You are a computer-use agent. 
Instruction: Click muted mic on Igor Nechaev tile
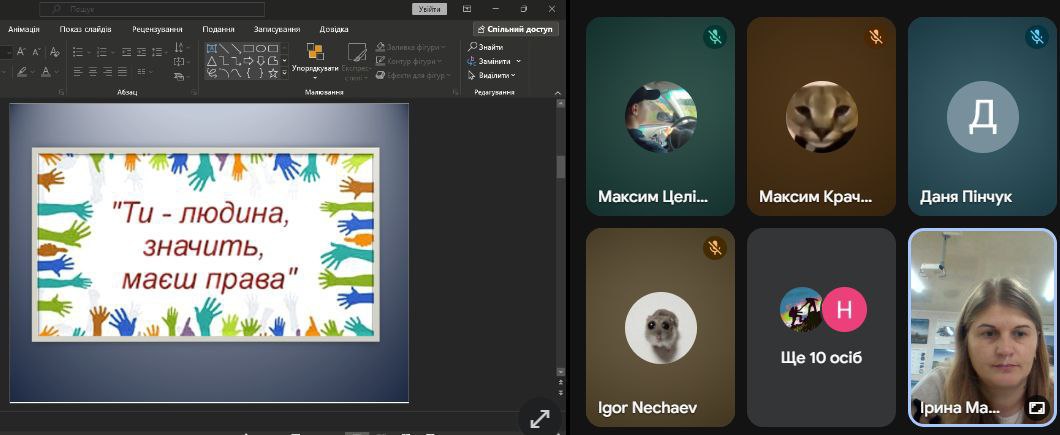[714, 248]
